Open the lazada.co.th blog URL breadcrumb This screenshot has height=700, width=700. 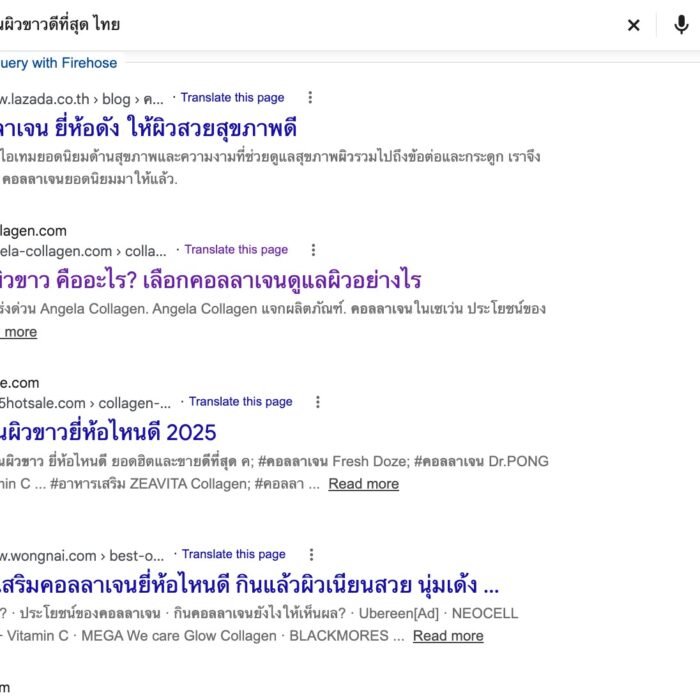click(81, 99)
